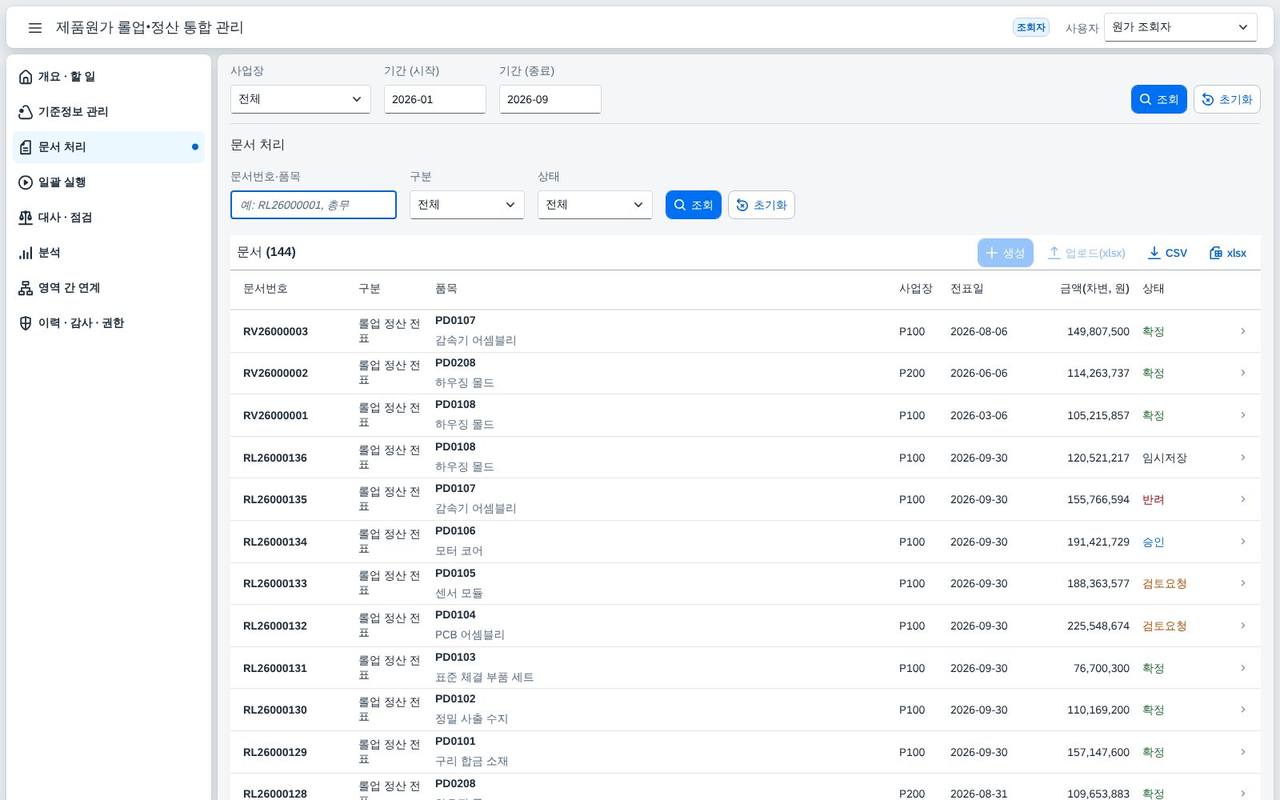Viewport: 1280px width, 800px height.
Task: Click the 기간 (종료) field 2026-09
Action: pos(550,99)
